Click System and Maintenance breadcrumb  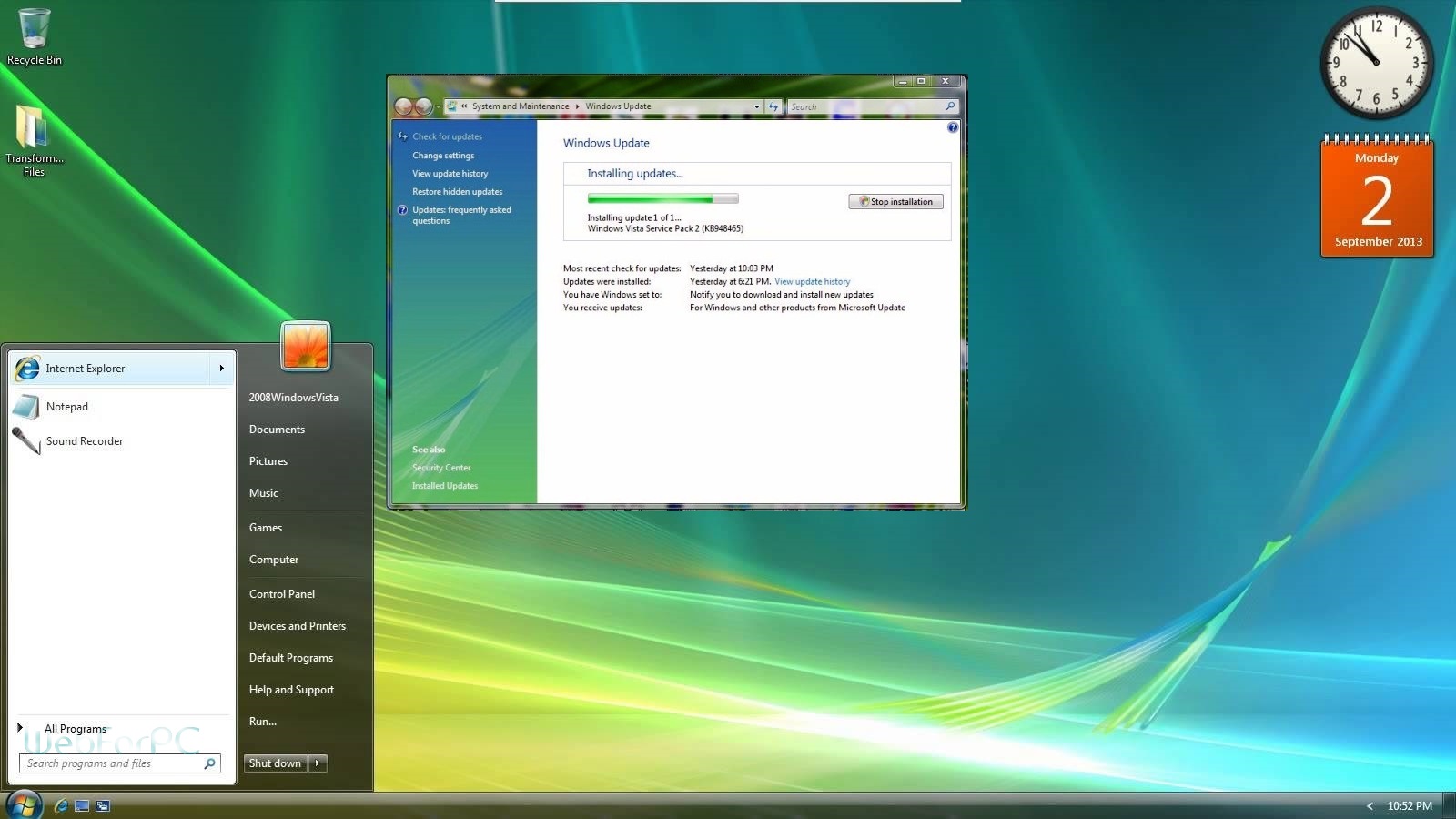pos(521,106)
